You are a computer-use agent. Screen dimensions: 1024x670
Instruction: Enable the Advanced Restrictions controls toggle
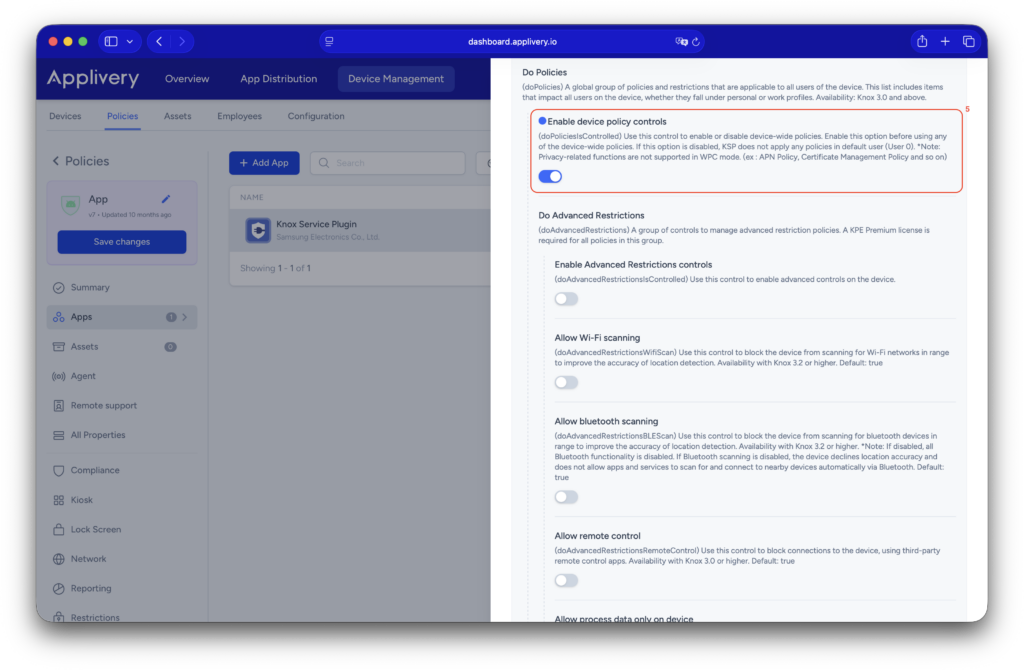(566, 299)
